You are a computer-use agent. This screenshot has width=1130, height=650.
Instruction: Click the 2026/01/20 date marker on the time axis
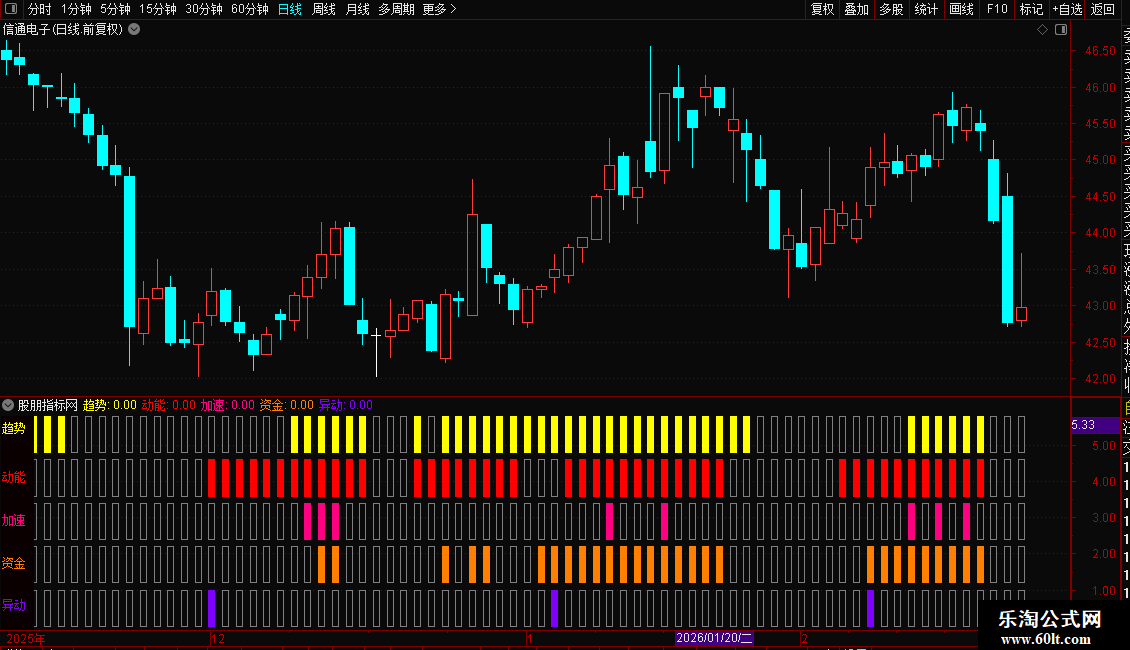click(714, 638)
